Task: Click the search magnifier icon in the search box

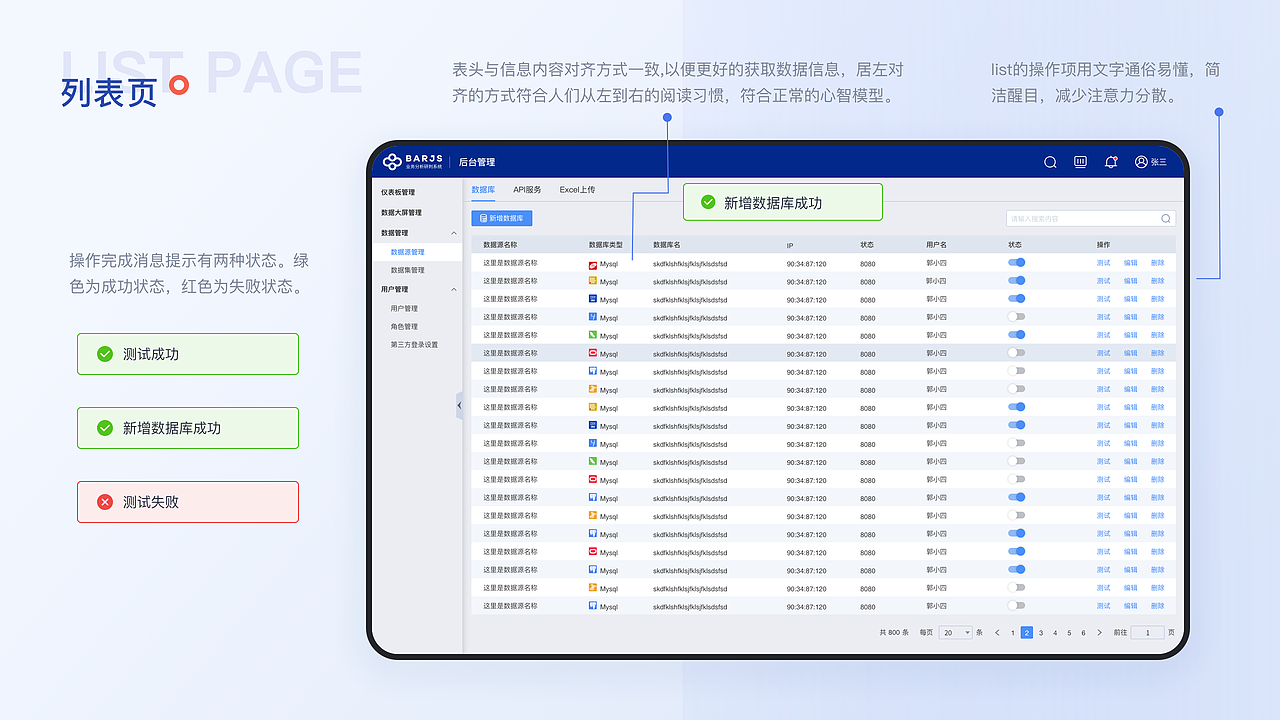Action: point(1165,218)
